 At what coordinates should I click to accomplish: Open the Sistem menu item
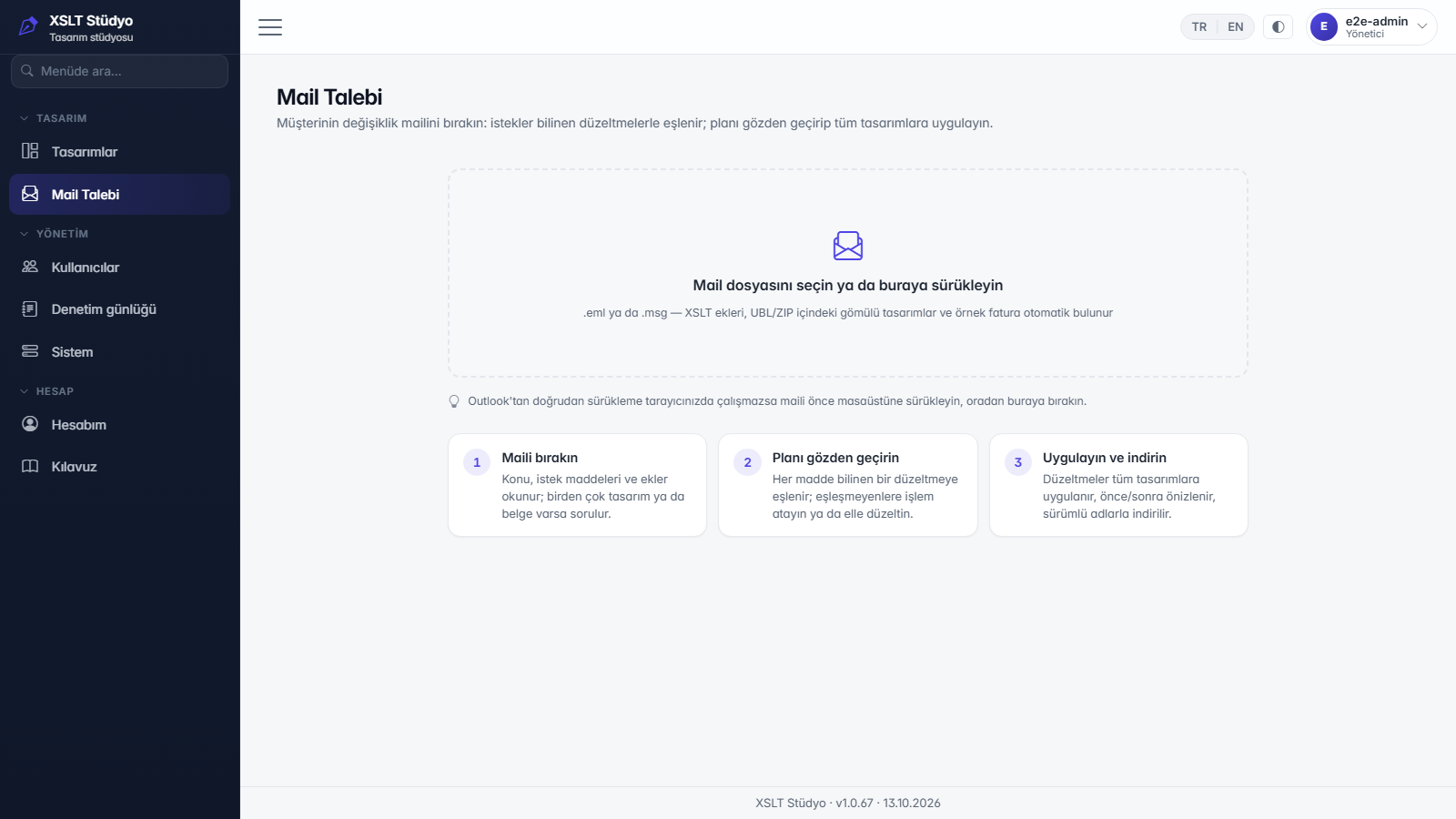[x=120, y=352]
